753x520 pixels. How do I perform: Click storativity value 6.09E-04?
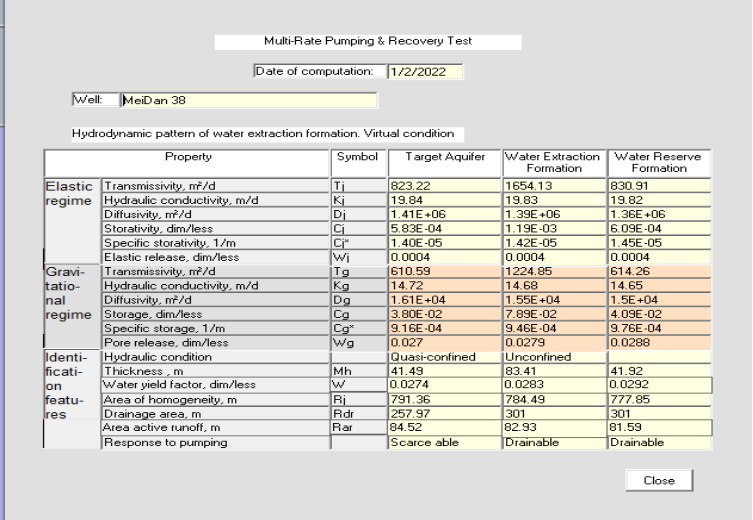pyautogui.click(x=659, y=228)
